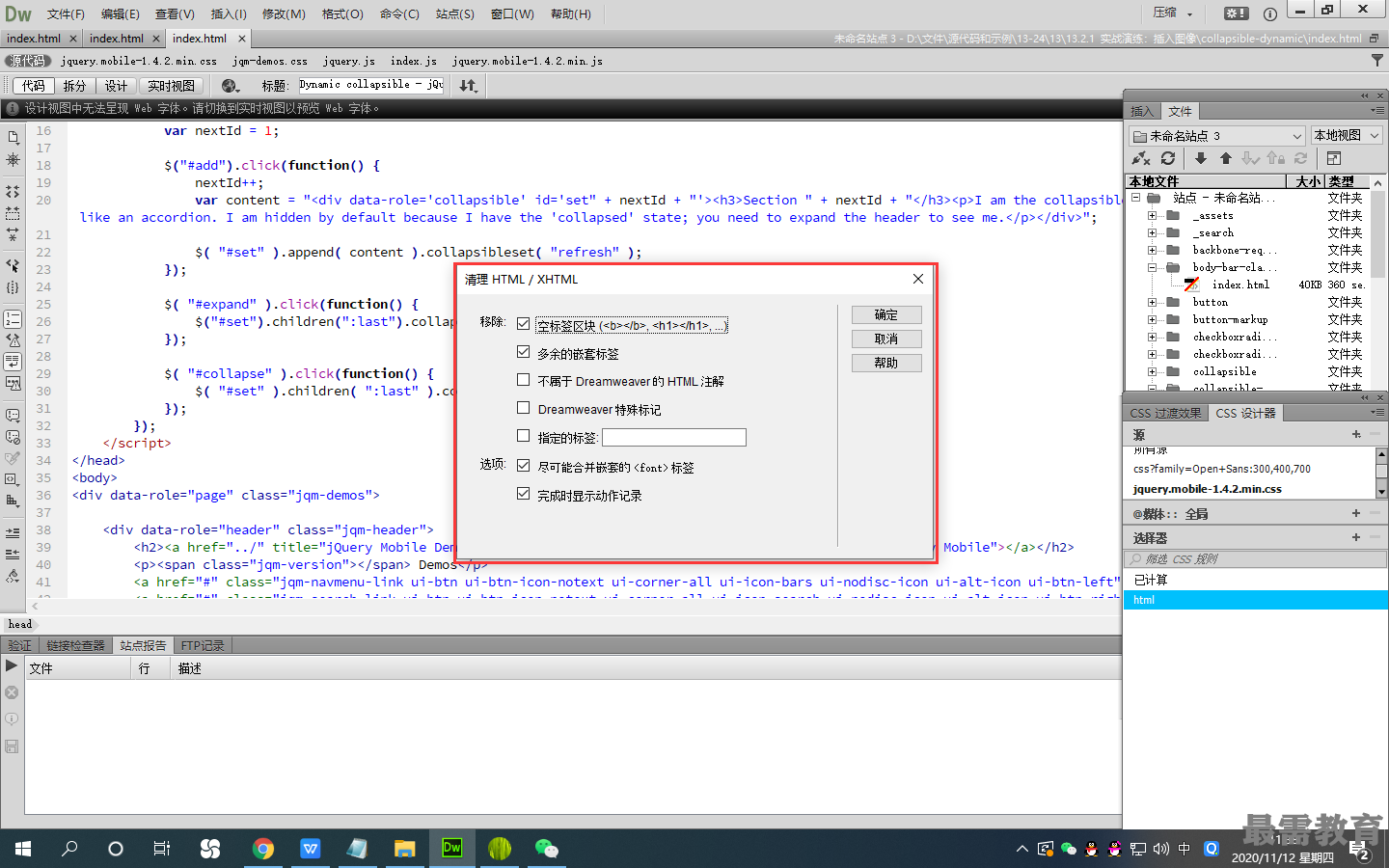Viewport: 1389px width, 868px height.
Task: Click Collapse Full Tag icon
Action: pos(13,191)
